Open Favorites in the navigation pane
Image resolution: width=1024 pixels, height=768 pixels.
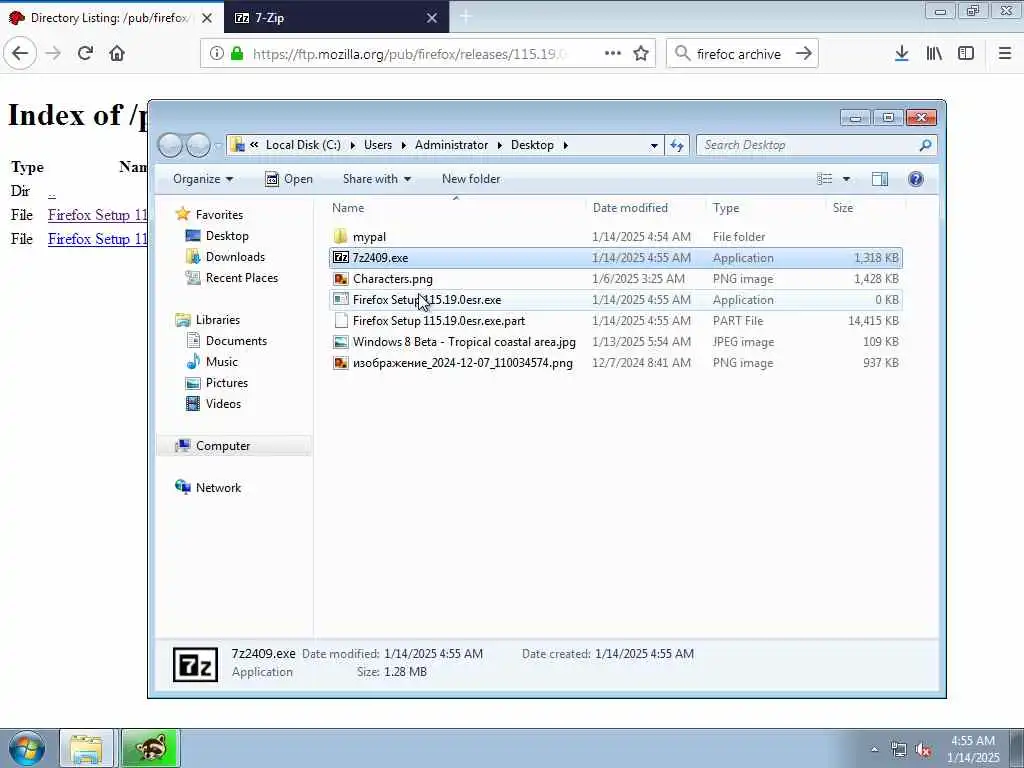(x=210, y=214)
